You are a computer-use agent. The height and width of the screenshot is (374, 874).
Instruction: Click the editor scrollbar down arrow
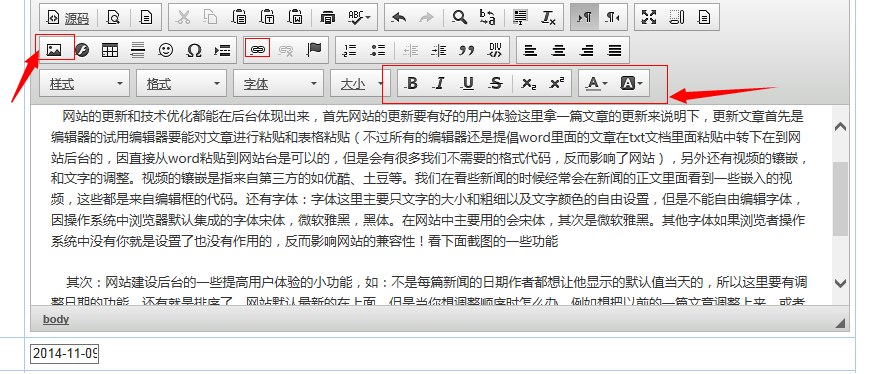point(841,283)
